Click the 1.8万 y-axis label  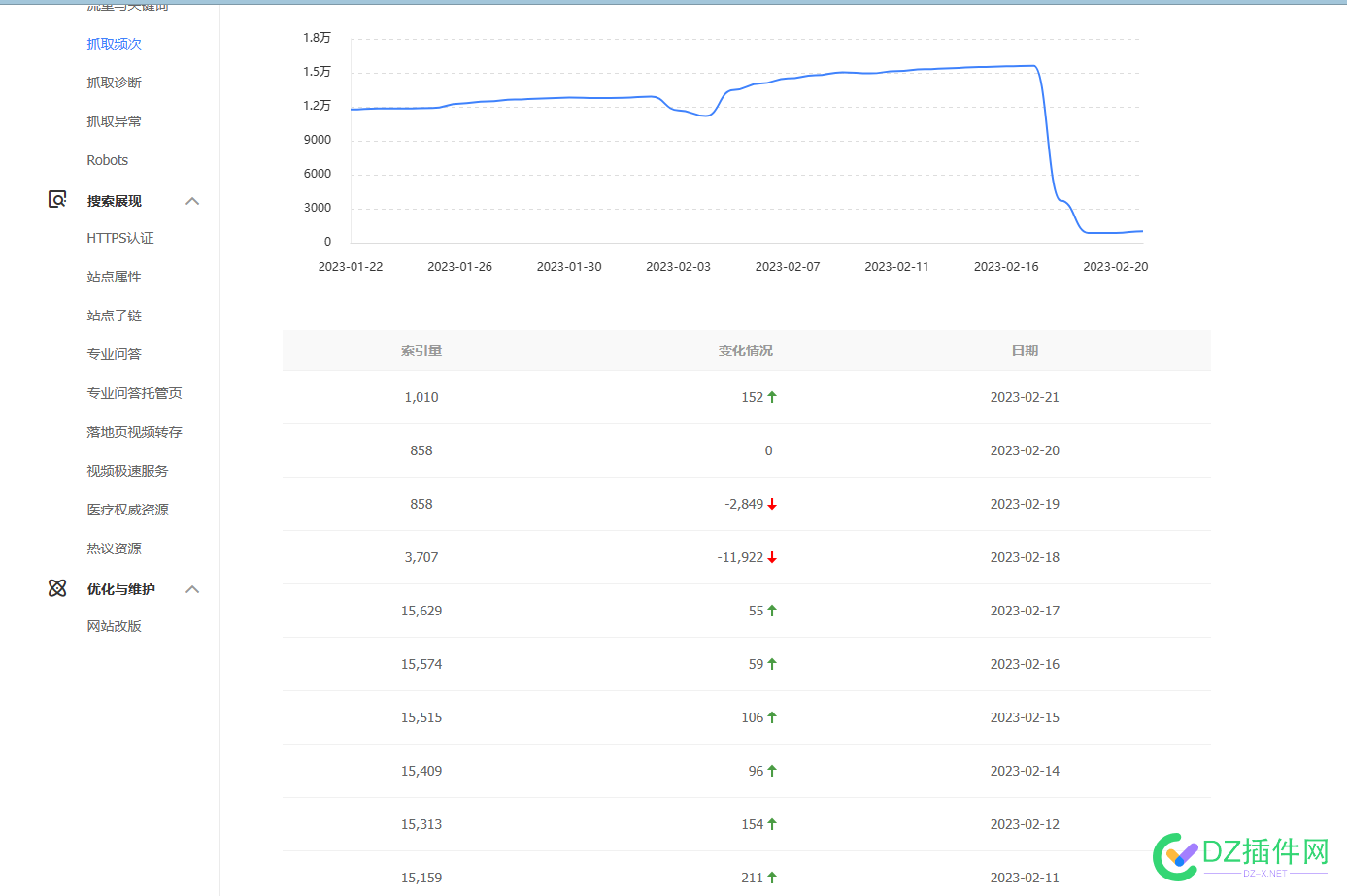pos(317,38)
